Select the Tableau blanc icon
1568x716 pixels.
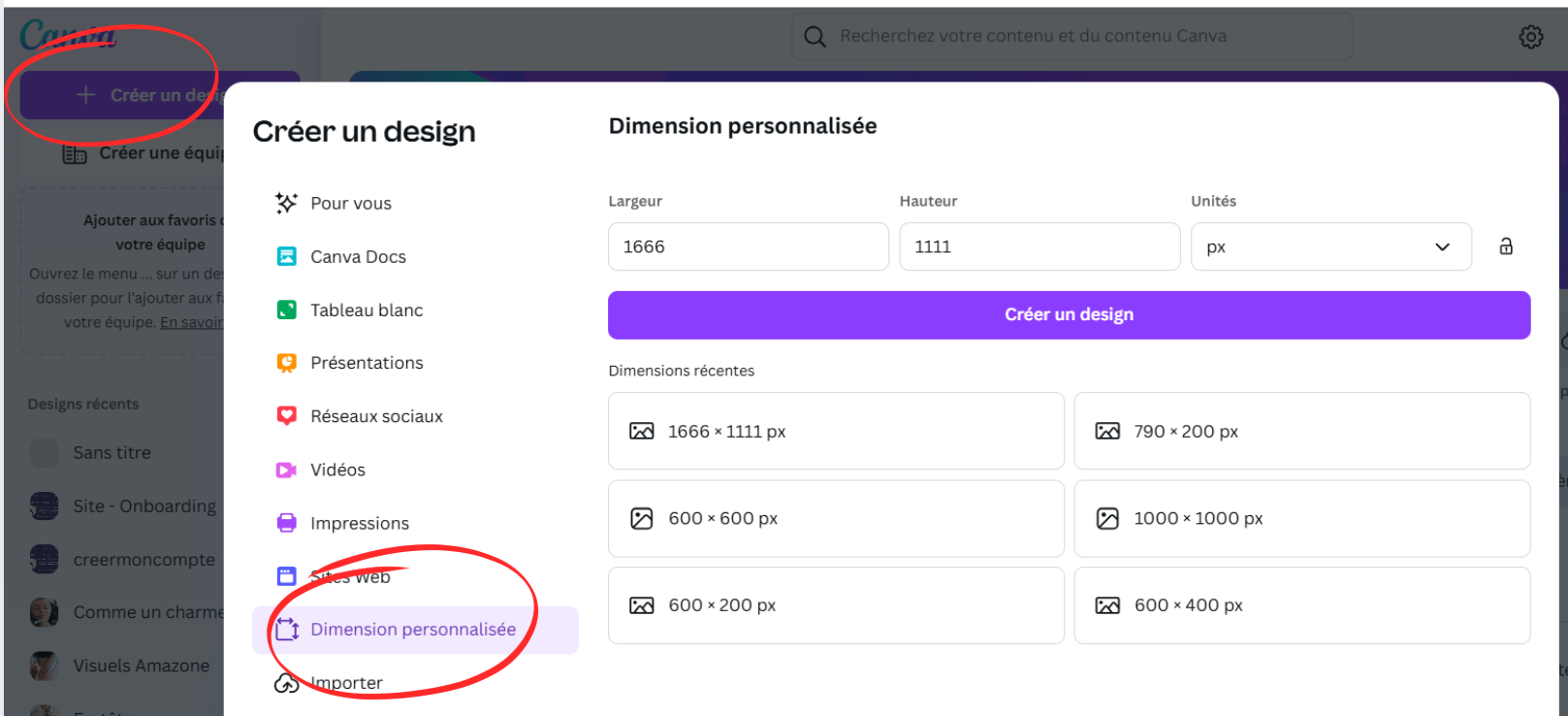coord(287,310)
